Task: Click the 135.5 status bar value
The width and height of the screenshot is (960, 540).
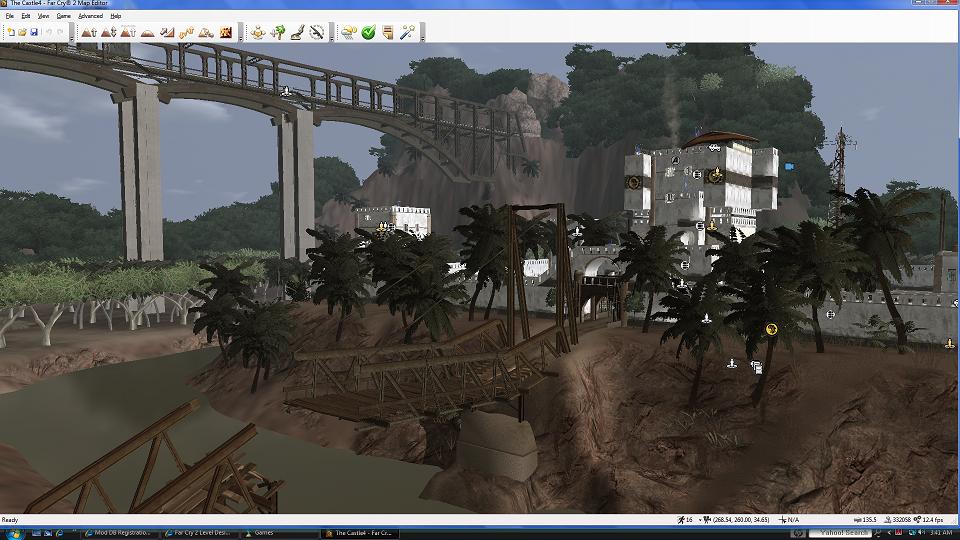Action: pyautogui.click(x=865, y=520)
